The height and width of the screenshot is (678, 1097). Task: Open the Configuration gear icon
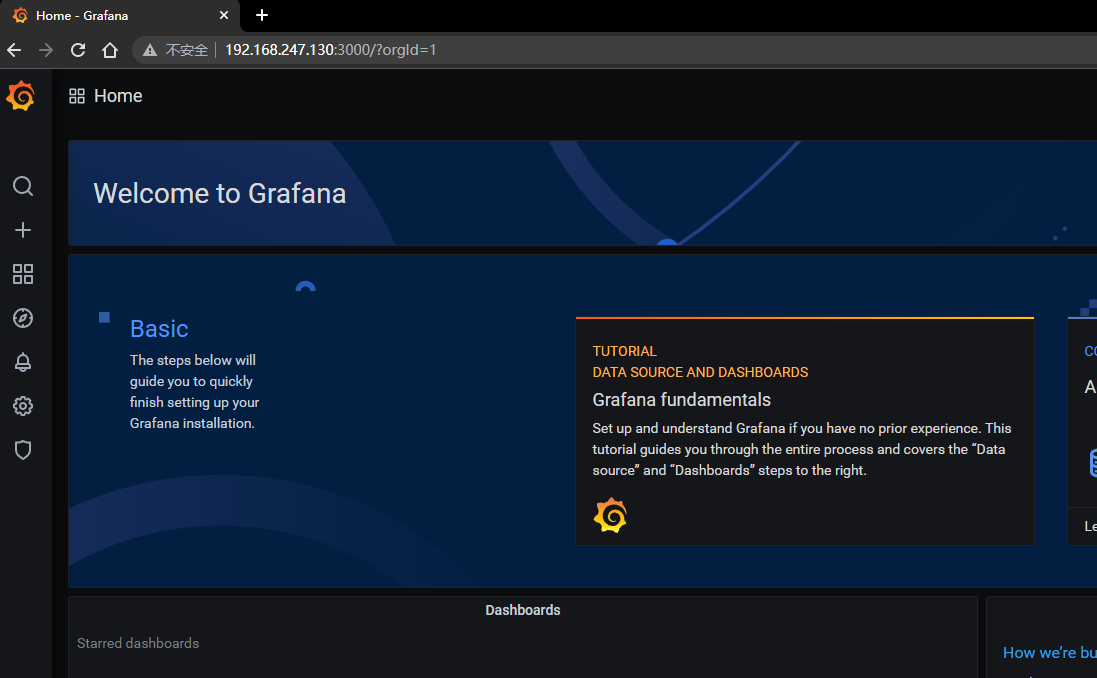(23, 406)
